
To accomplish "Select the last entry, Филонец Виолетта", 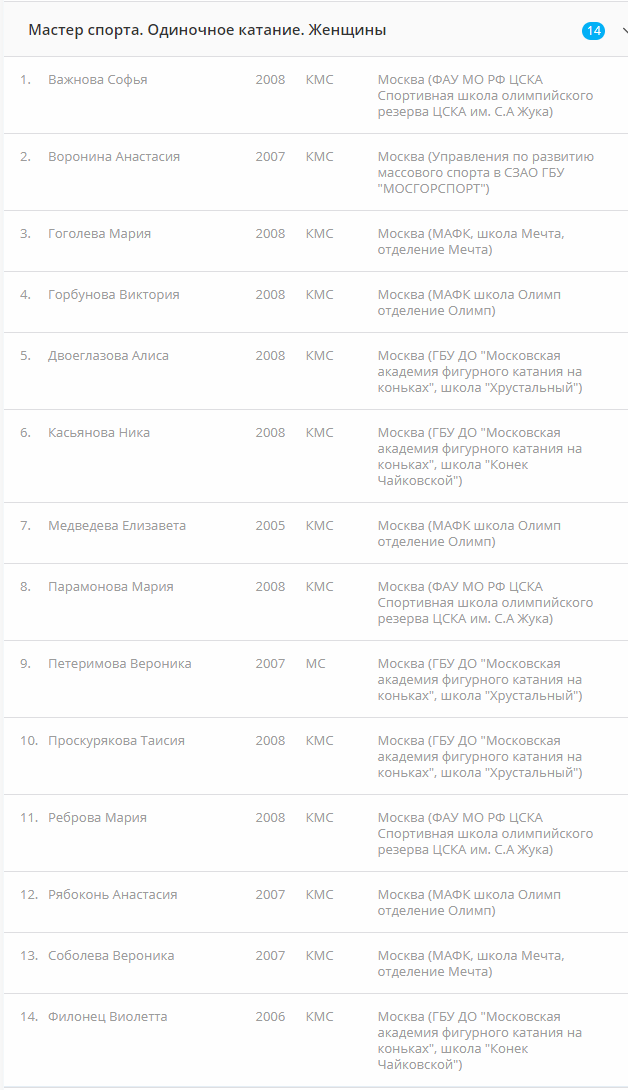I will 108,1017.
